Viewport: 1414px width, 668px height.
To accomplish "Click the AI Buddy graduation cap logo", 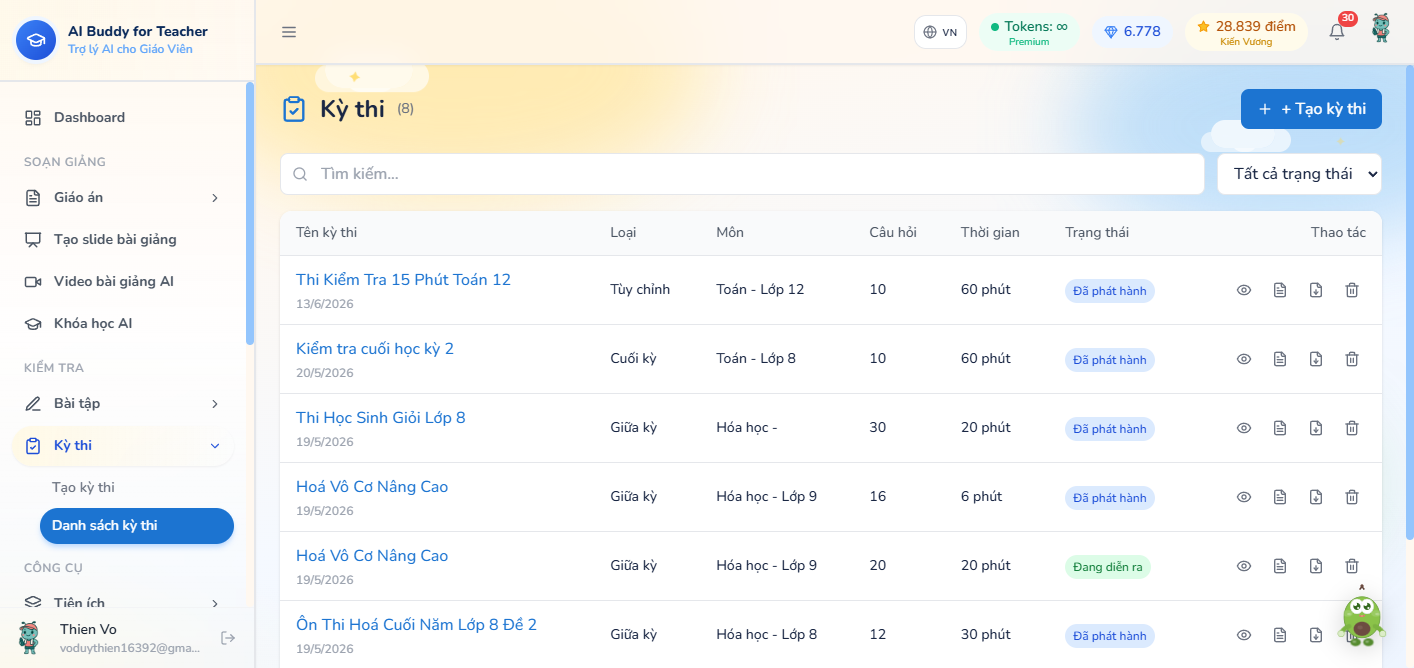I will [36, 40].
